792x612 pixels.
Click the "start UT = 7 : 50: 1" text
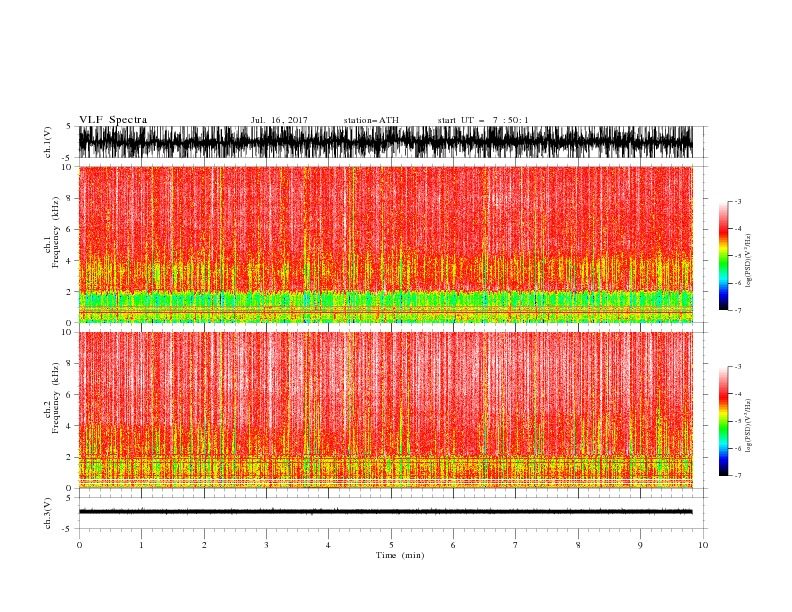483,120
